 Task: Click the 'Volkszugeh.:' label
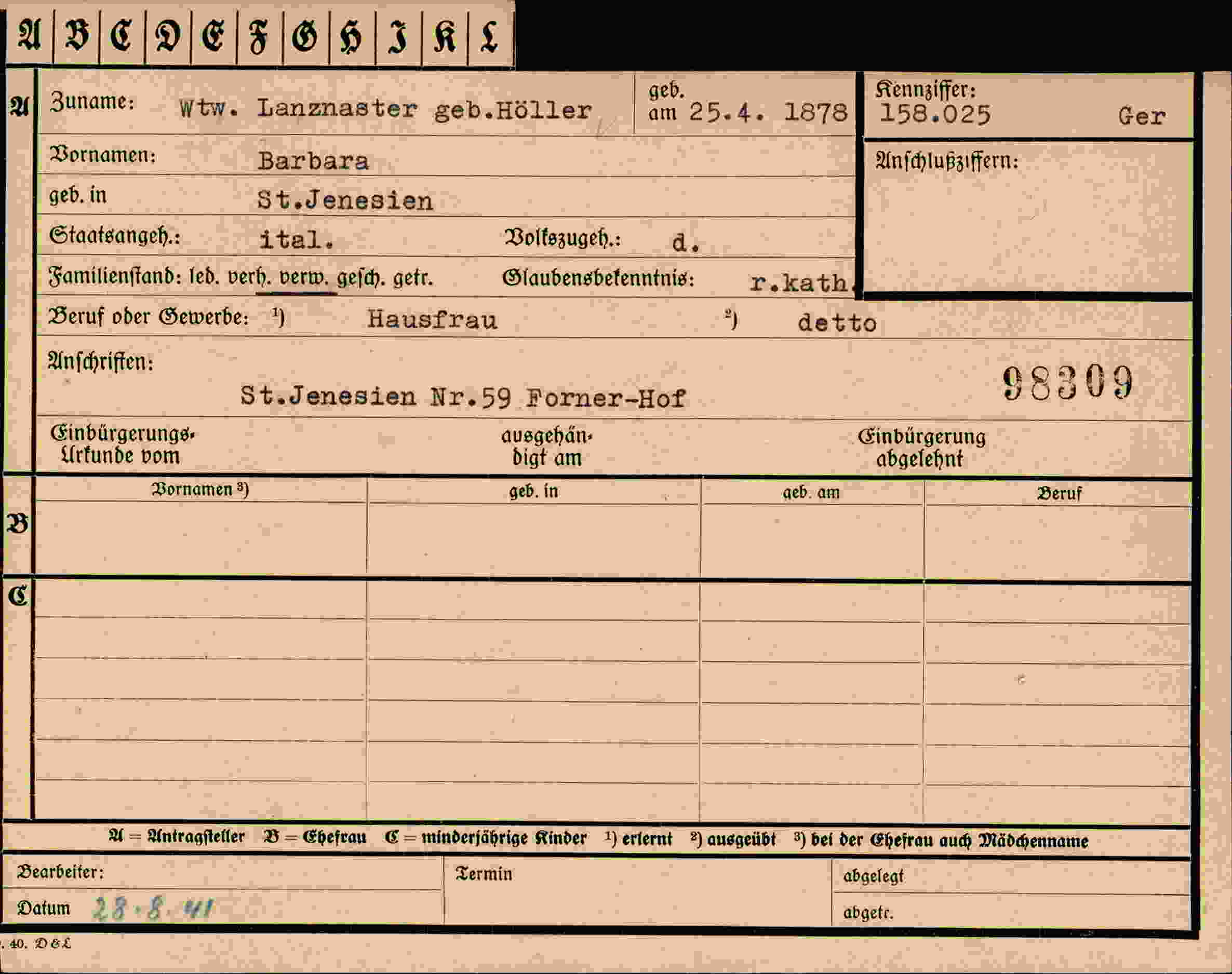(x=562, y=238)
